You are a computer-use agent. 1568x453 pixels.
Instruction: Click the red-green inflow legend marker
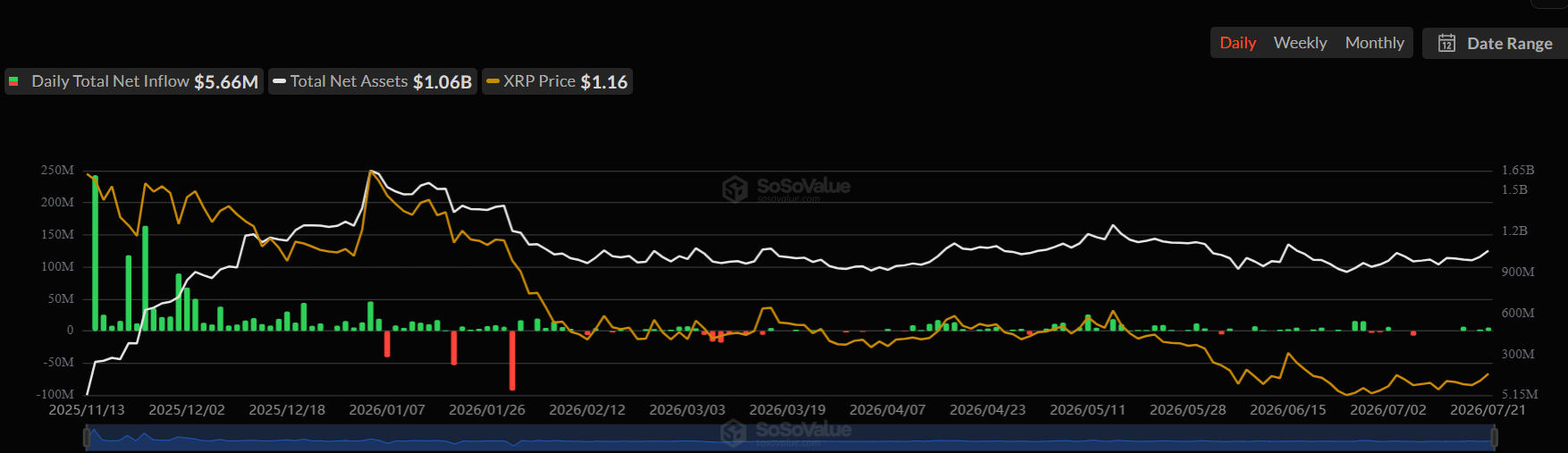pyautogui.click(x=13, y=81)
